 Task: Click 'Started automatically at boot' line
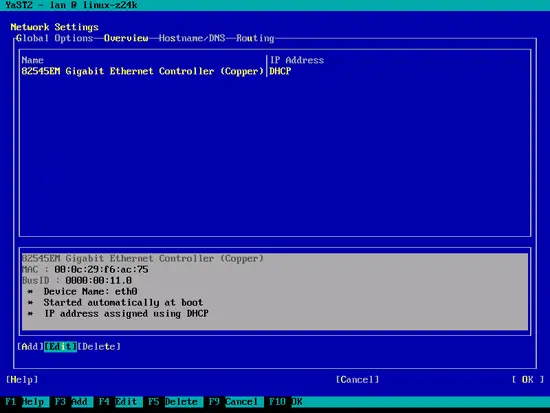point(123,302)
